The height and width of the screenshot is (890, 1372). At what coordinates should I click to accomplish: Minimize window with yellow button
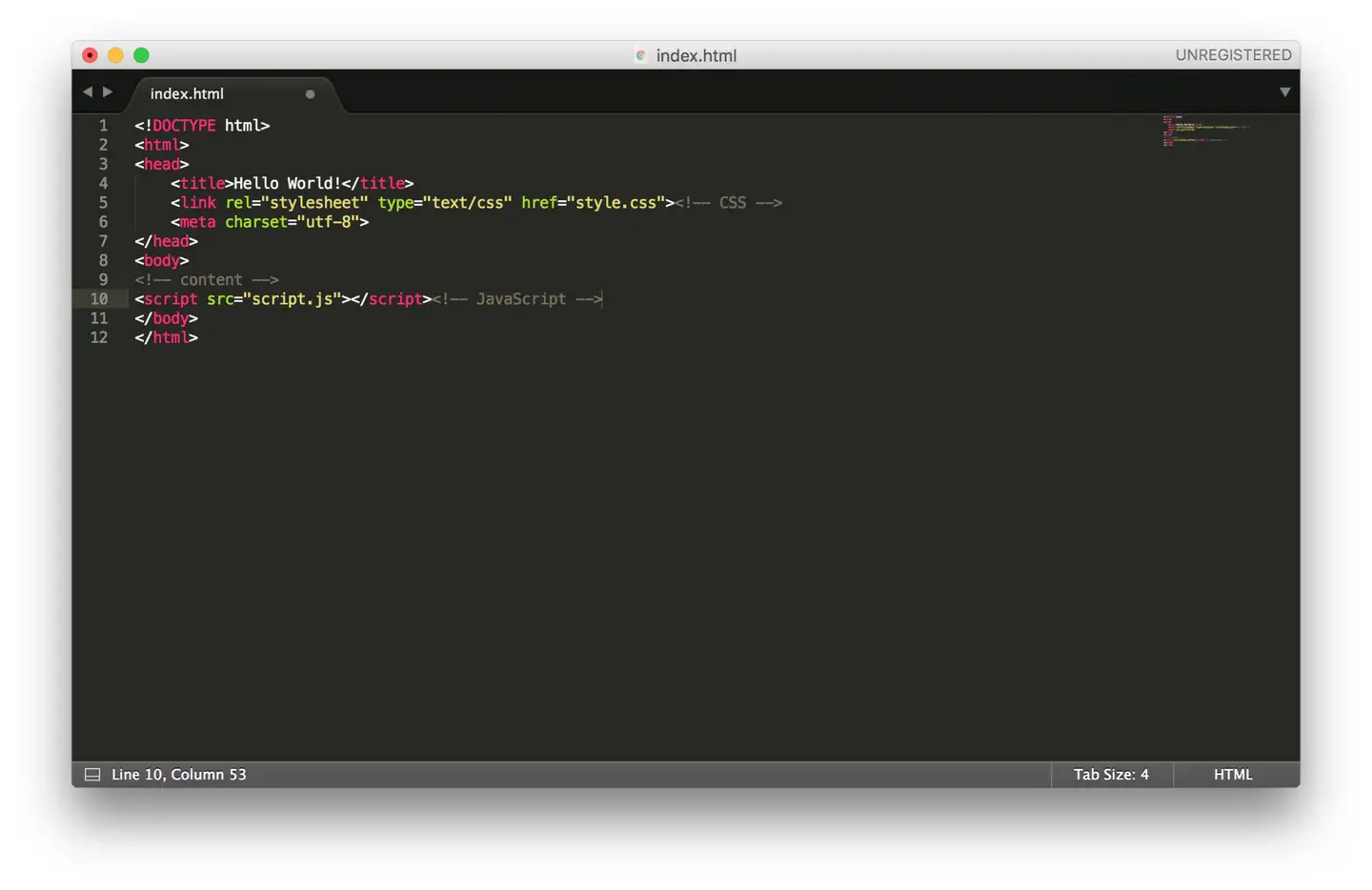115,55
